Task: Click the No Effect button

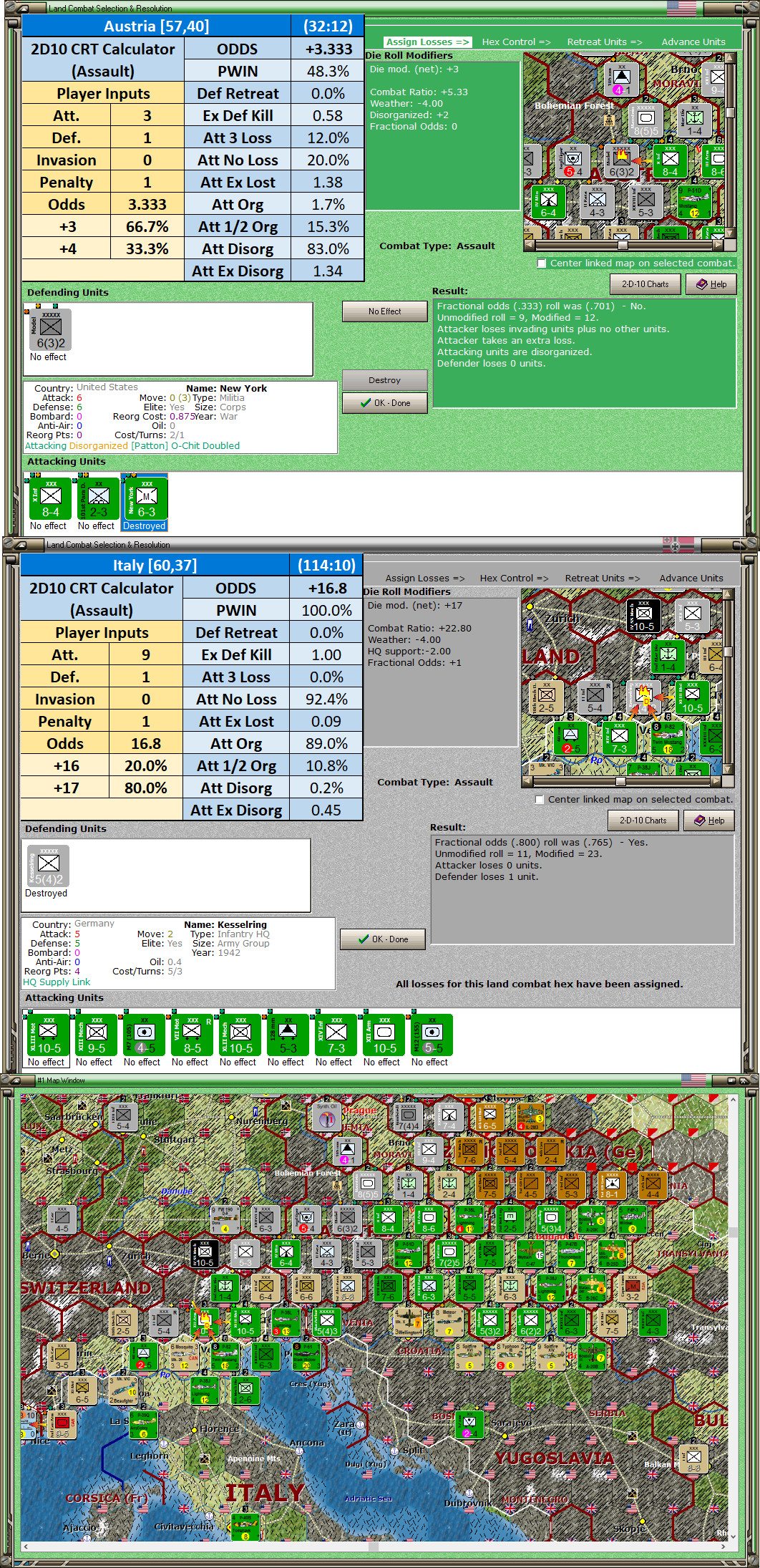Action: click(x=384, y=311)
